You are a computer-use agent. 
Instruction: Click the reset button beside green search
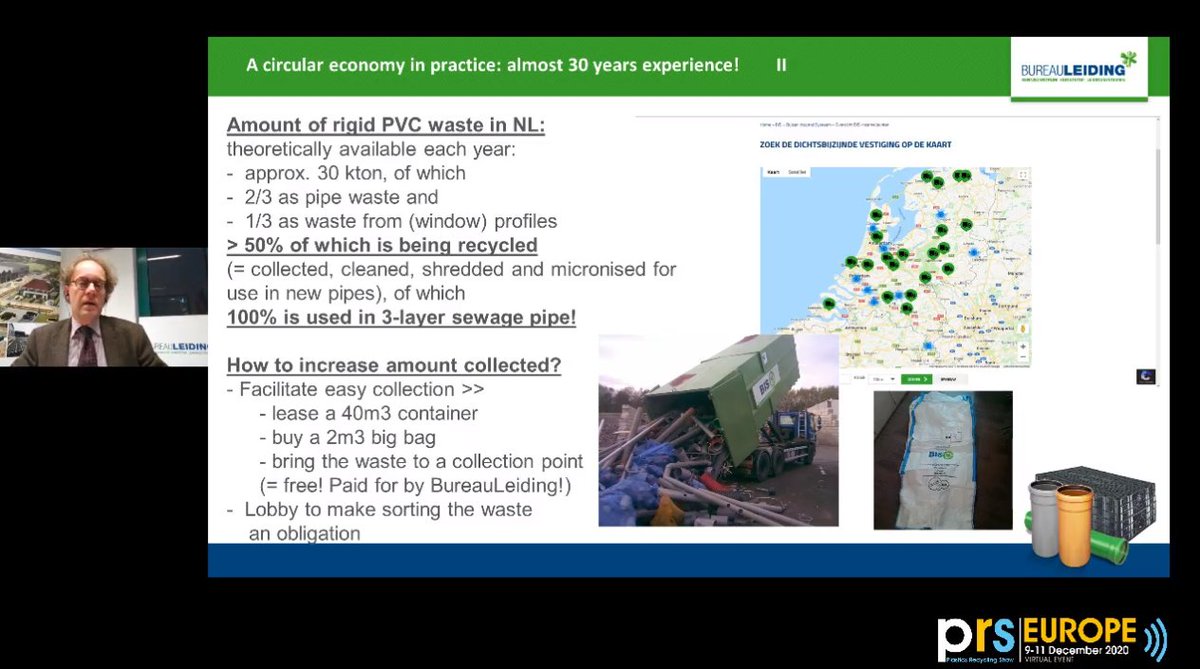click(x=950, y=379)
